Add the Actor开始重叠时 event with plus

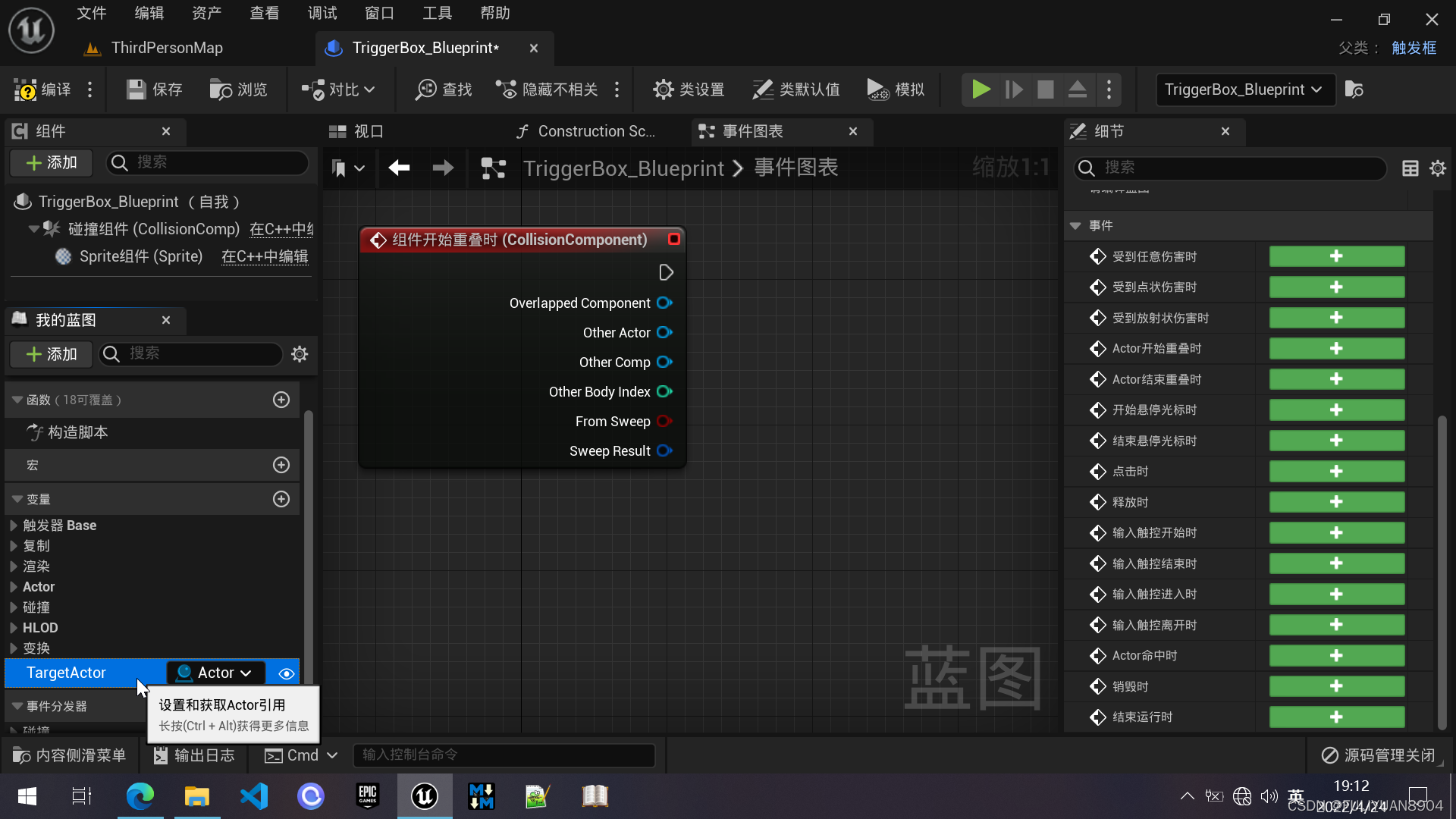[1336, 349]
